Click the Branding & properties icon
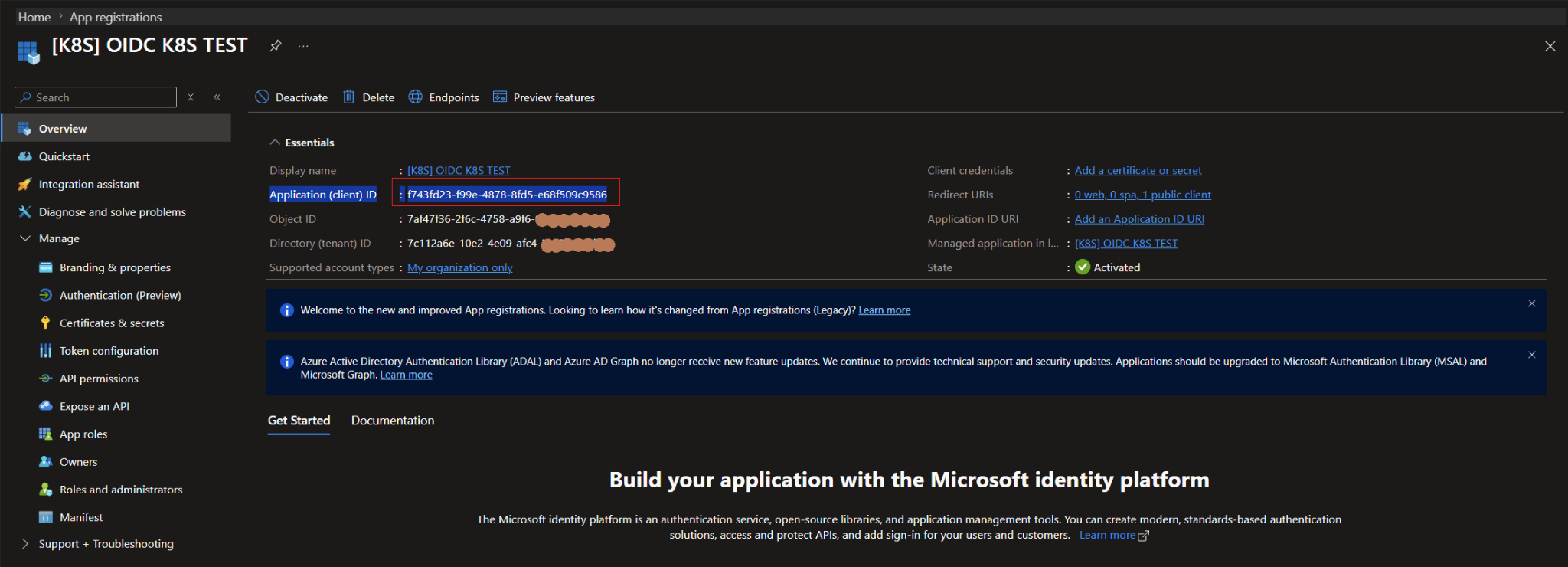Image resolution: width=1568 pixels, height=567 pixels. tap(46, 267)
